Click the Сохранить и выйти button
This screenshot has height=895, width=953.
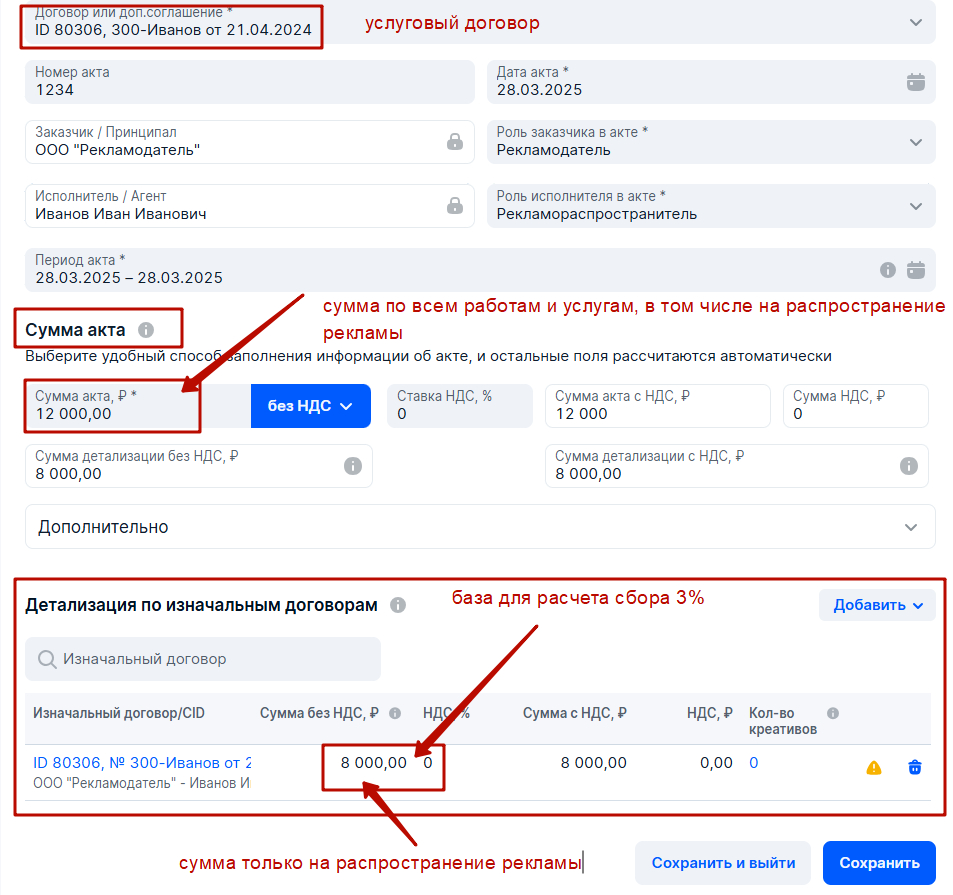[723, 863]
